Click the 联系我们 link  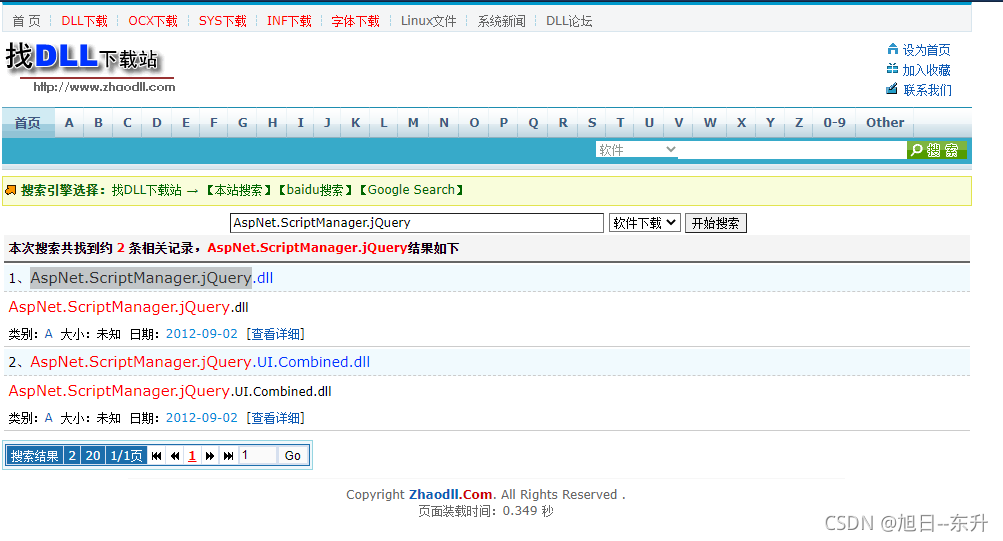[x=928, y=90]
